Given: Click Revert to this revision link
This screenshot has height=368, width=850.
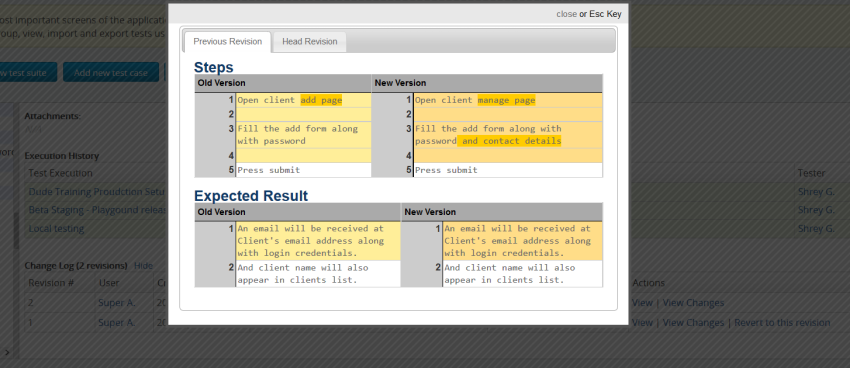Looking at the screenshot, I should (782, 322).
